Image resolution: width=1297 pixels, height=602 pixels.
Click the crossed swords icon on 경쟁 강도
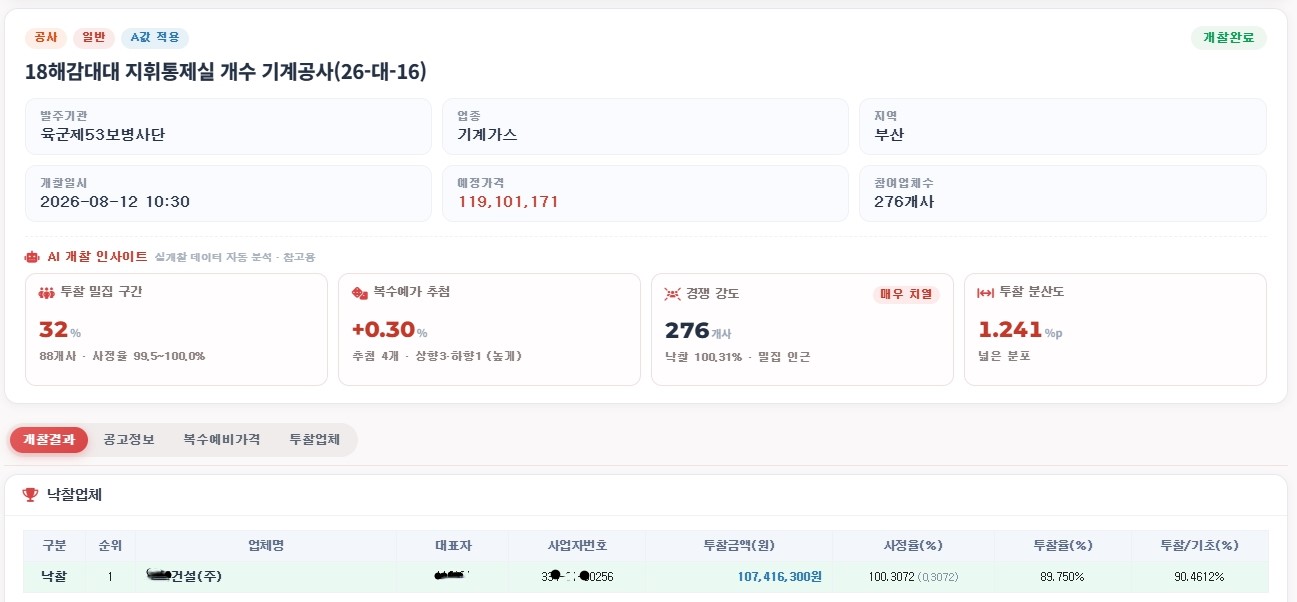pyautogui.click(x=673, y=294)
